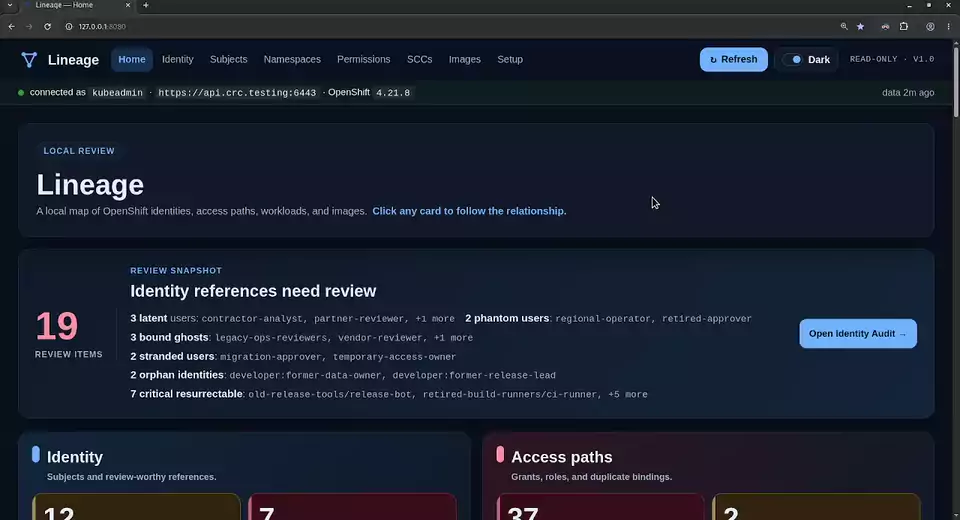Click 'data 2m ago' status text
Screen dimensions: 960x520
click(x=908, y=92)
